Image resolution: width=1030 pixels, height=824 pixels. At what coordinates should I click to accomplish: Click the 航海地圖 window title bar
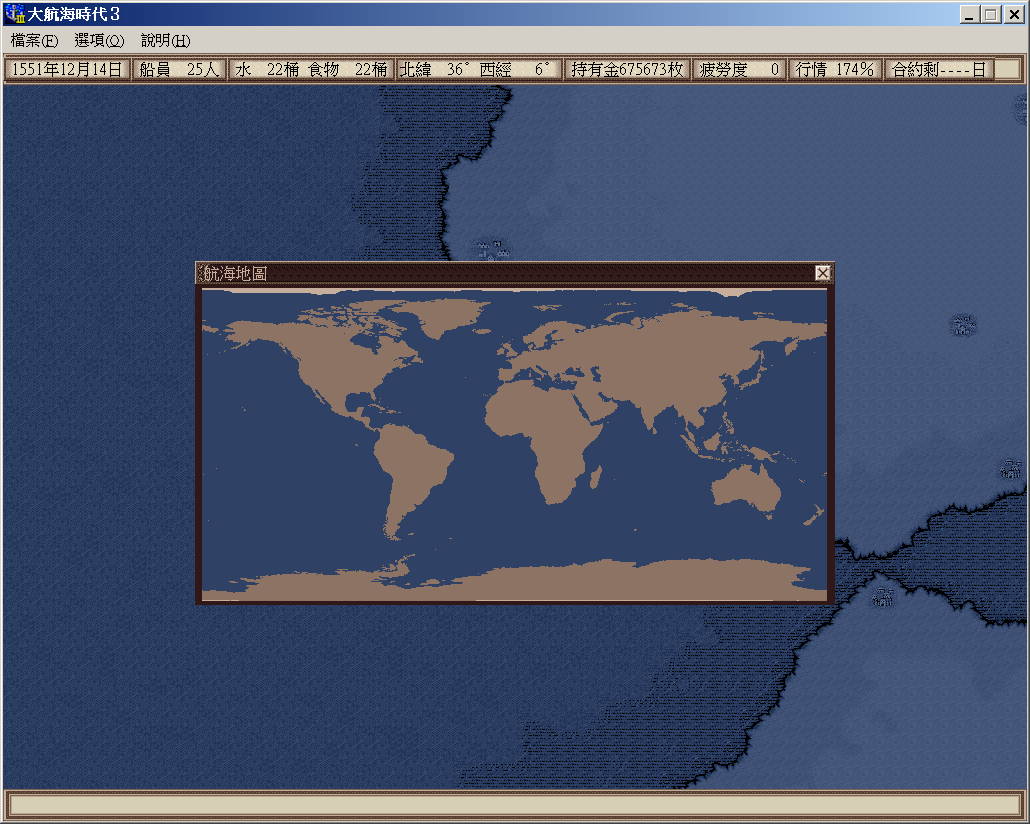click(x=500, y=273)
